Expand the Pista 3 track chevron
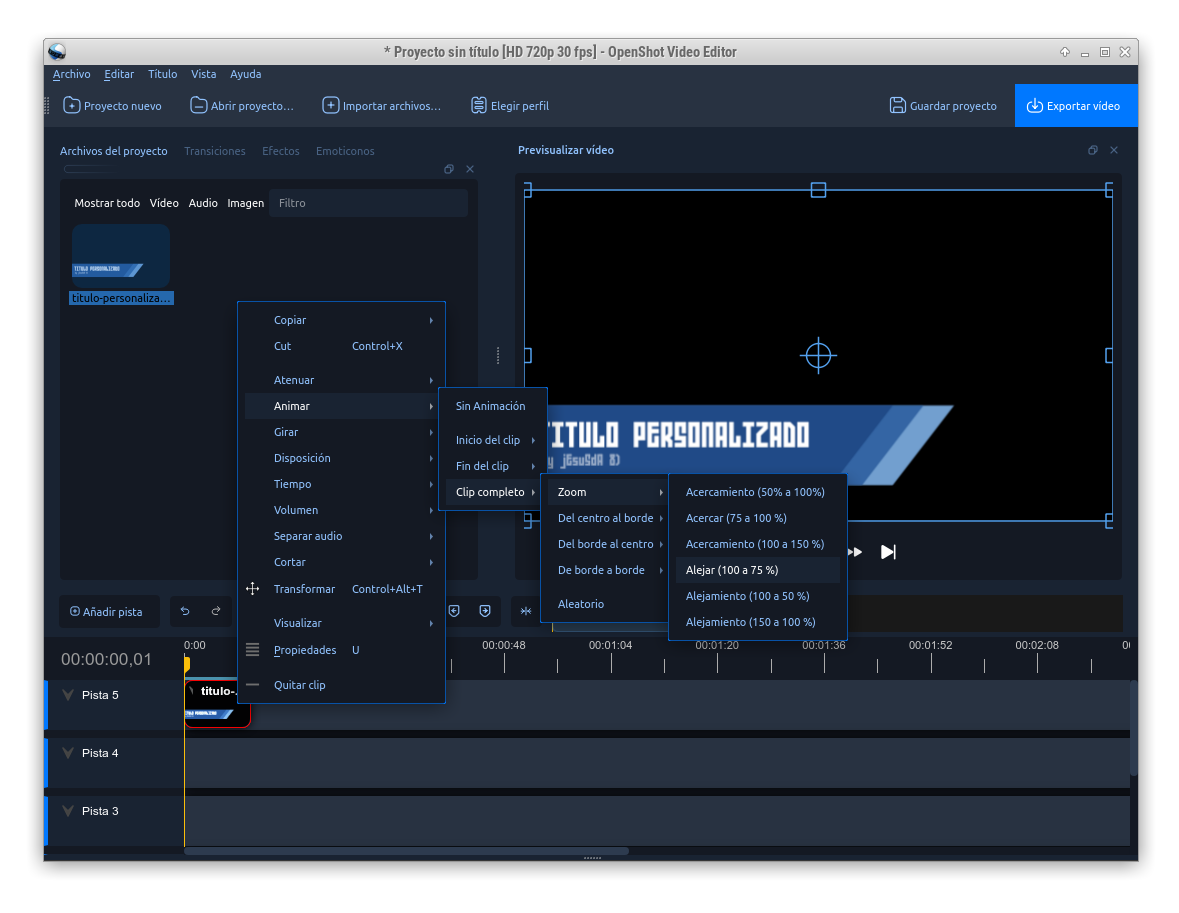The image size is (1179, 913). coord(68,811)
